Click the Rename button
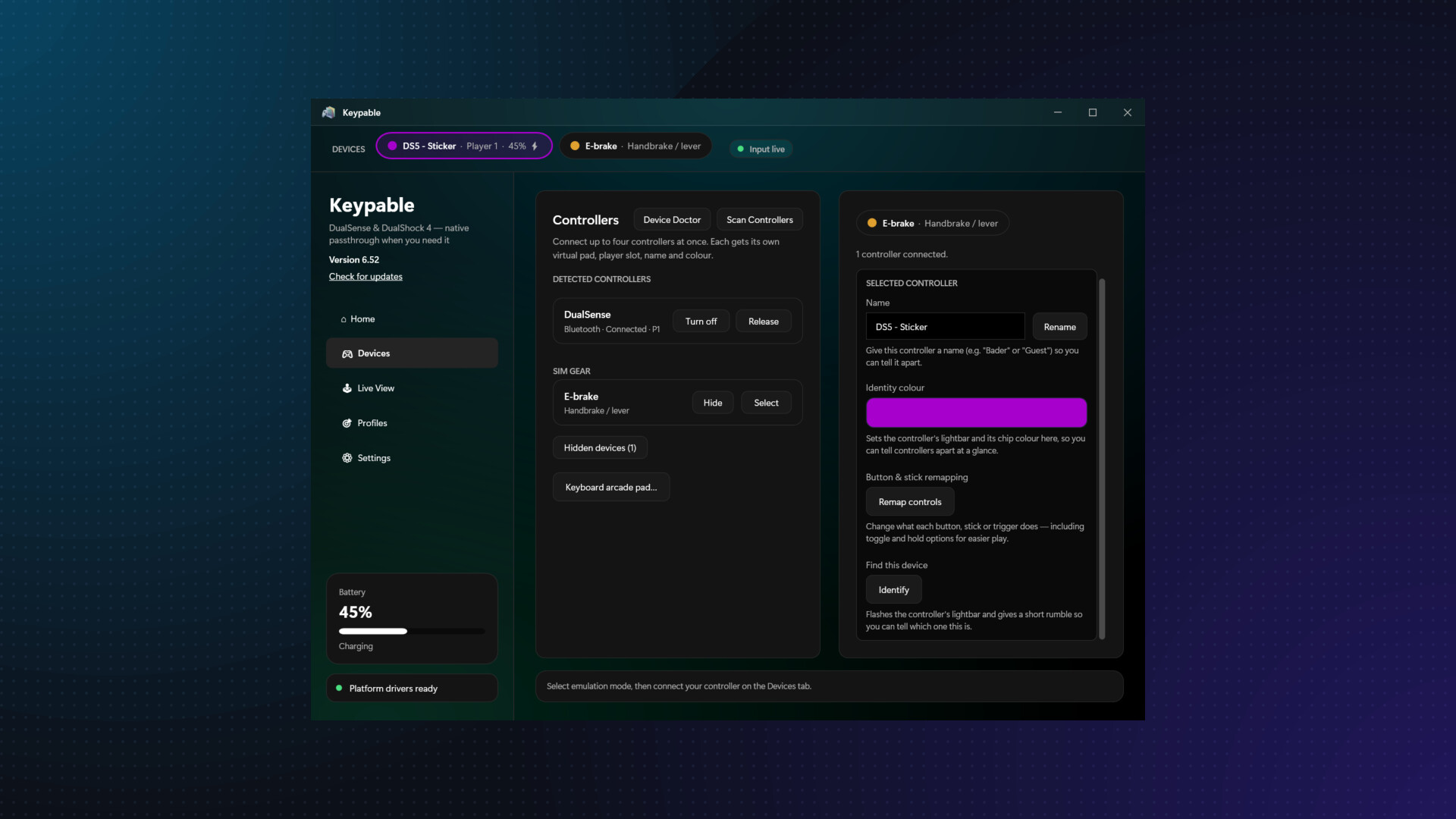The width and height of the screenshot is (1456, 819). (1059, 327)
